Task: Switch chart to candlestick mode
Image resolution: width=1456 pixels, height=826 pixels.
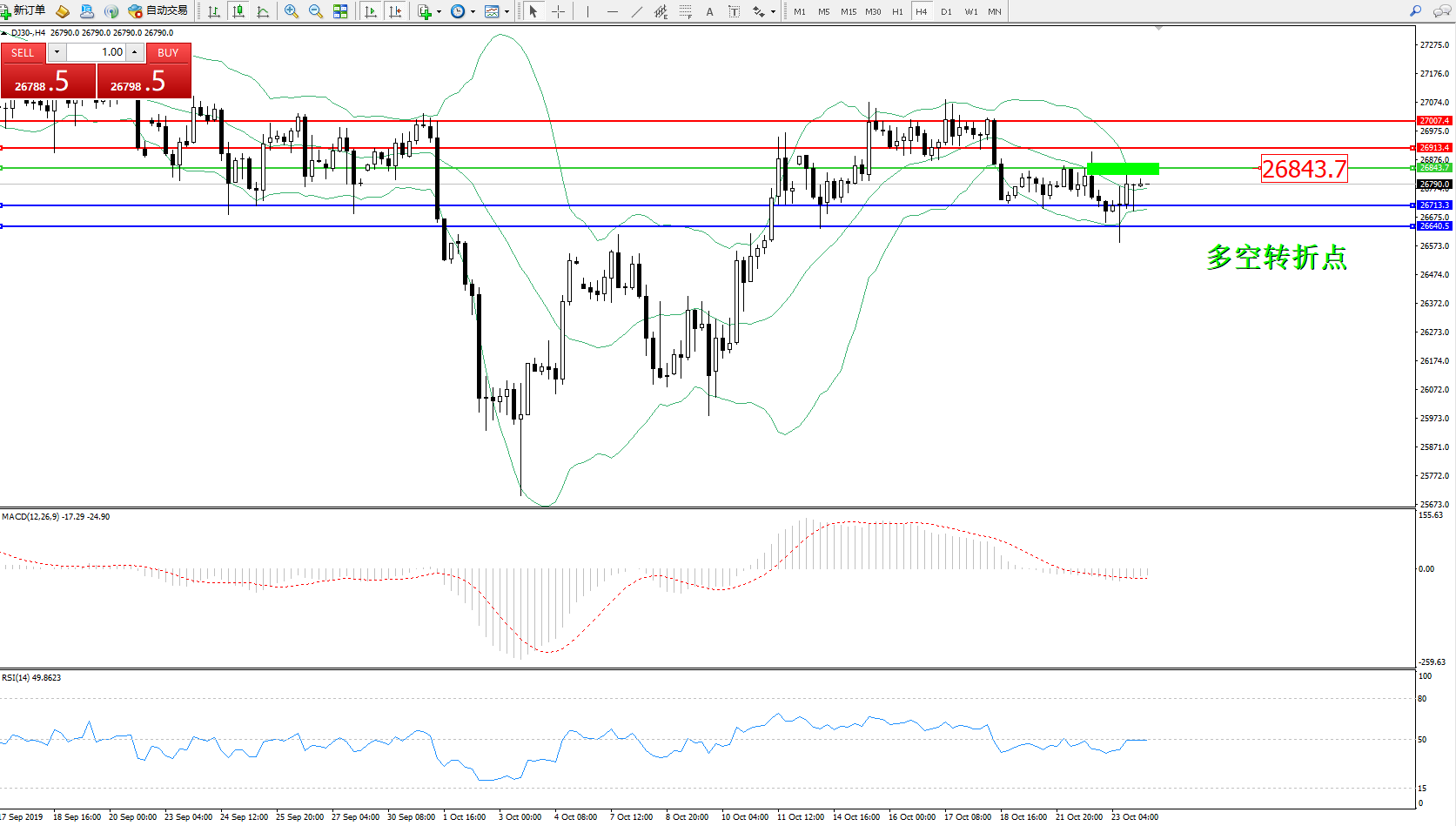Action: click(x=238, y=11)
